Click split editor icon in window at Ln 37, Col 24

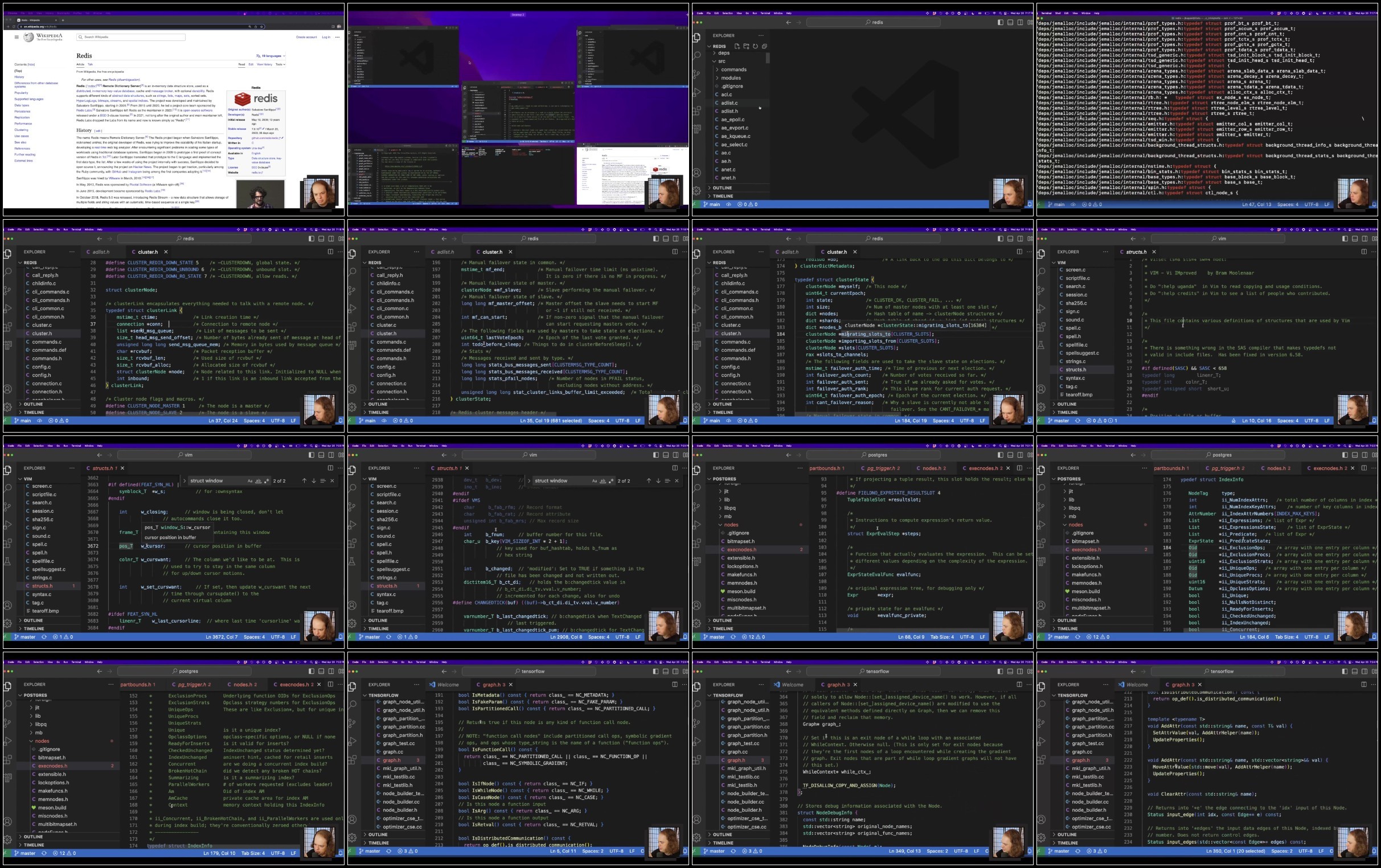point(330,252)
